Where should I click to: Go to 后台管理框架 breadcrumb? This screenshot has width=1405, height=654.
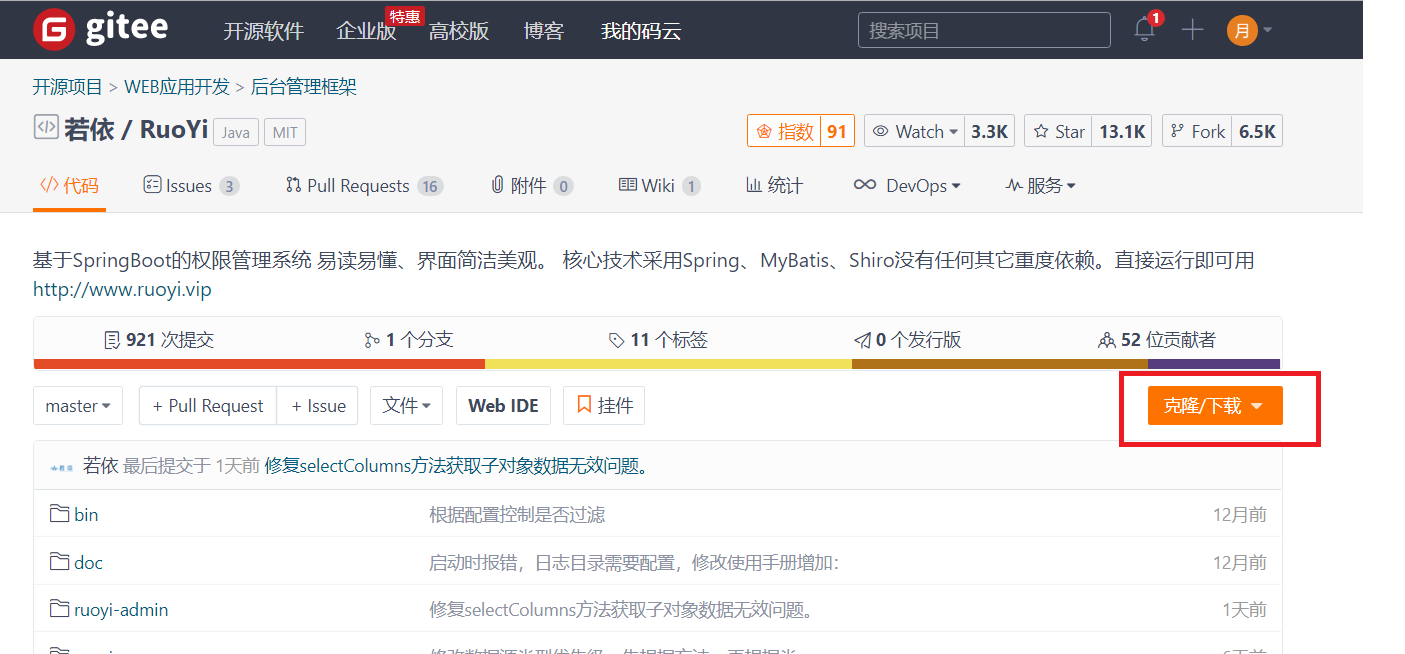(x=304, y=87)
